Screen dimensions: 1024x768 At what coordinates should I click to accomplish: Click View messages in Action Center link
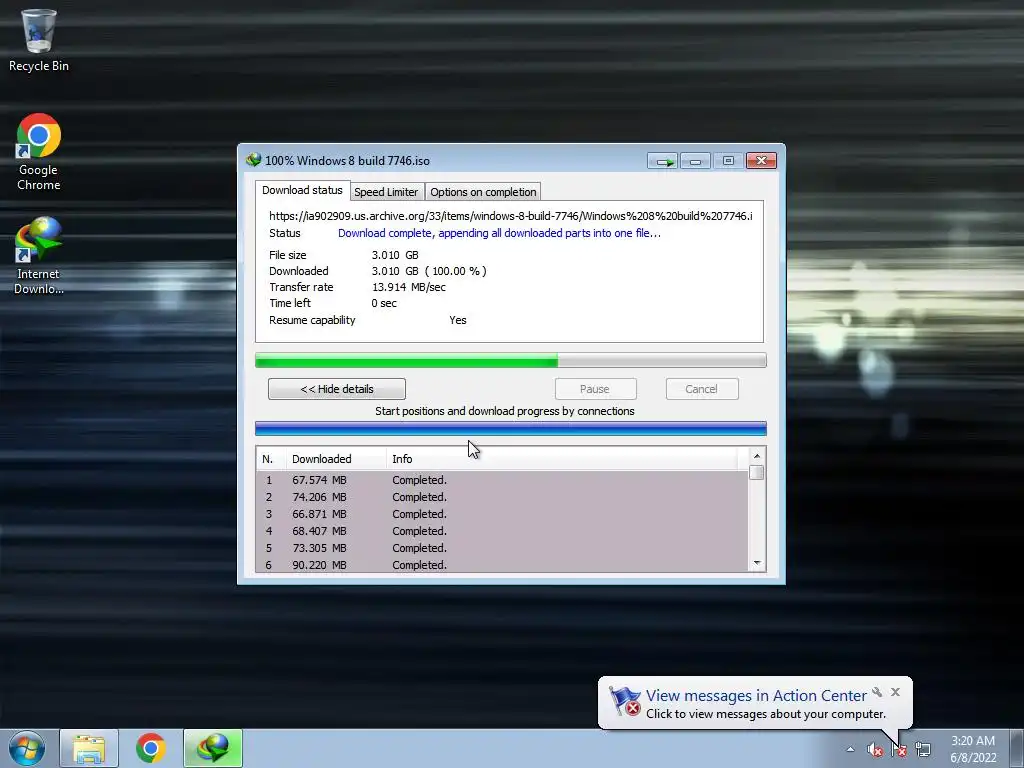756,696
